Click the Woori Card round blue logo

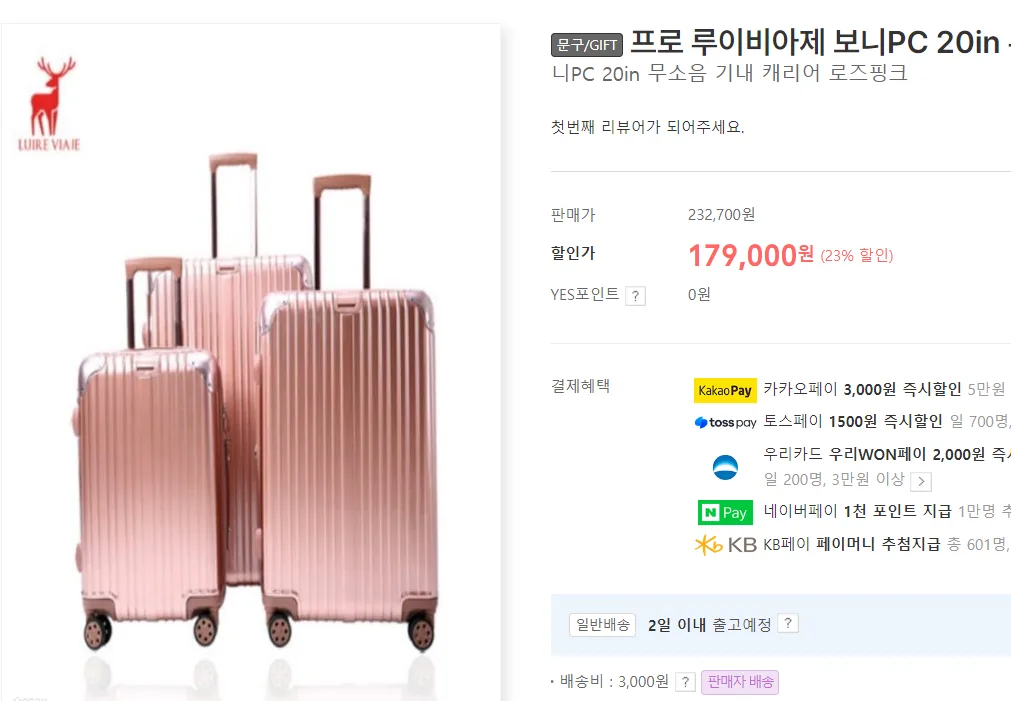click(725, 467)
